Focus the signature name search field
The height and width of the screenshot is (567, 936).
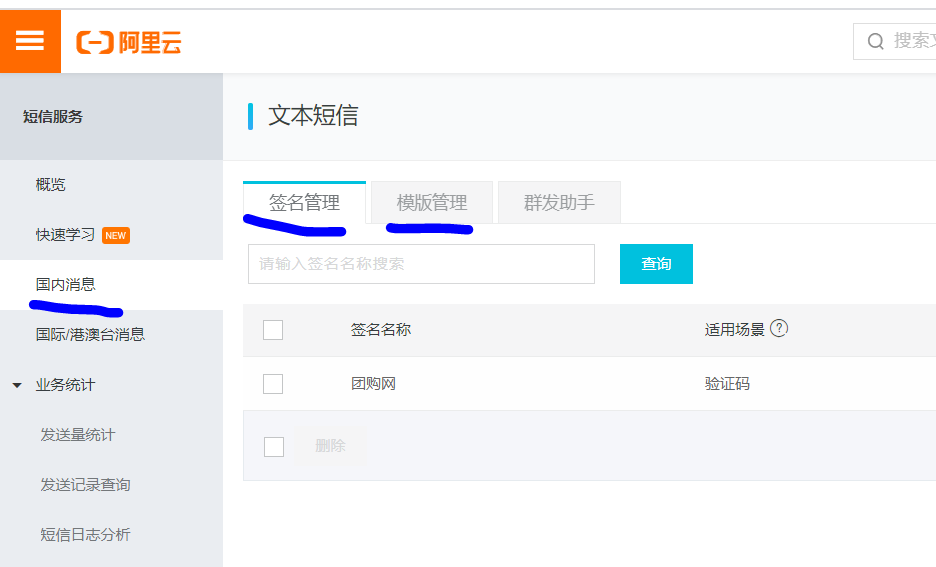pyautogui.click(x=421, y=264)
